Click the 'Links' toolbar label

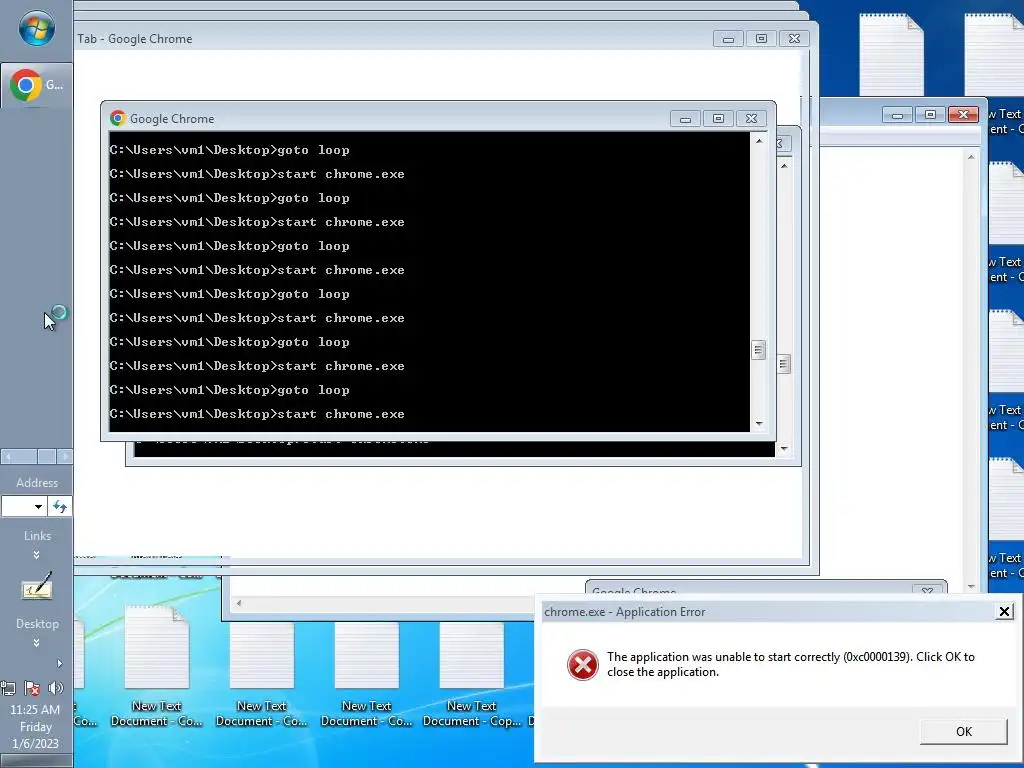(x=37, y=536)
